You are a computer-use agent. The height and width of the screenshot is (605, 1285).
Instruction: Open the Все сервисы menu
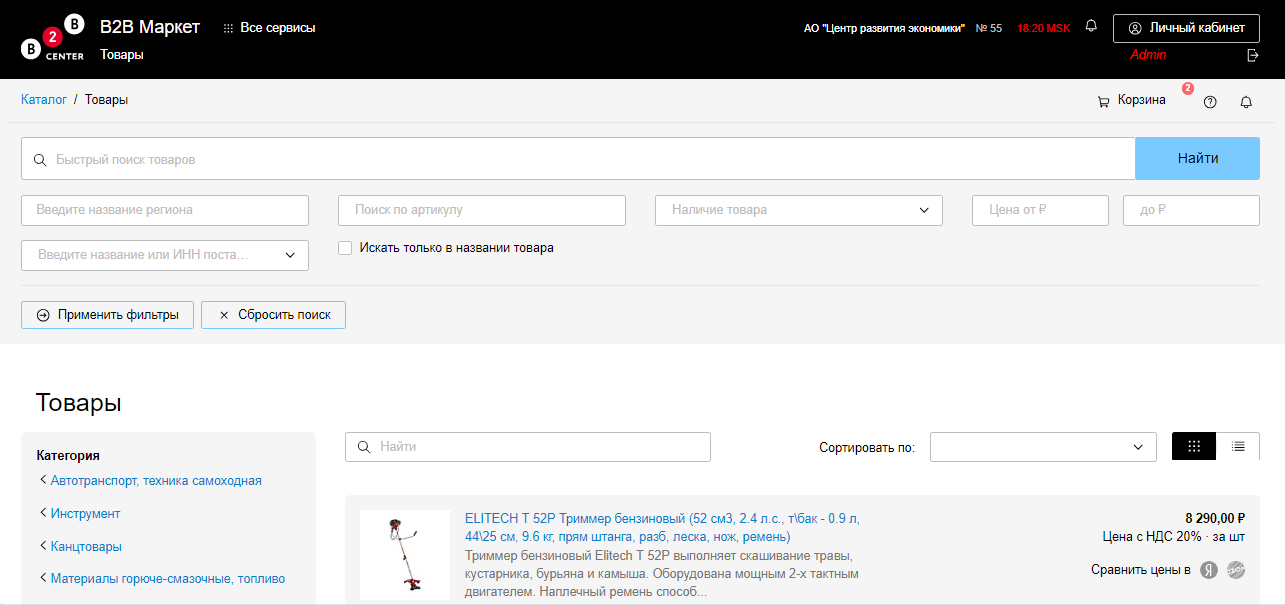point(269,28)
